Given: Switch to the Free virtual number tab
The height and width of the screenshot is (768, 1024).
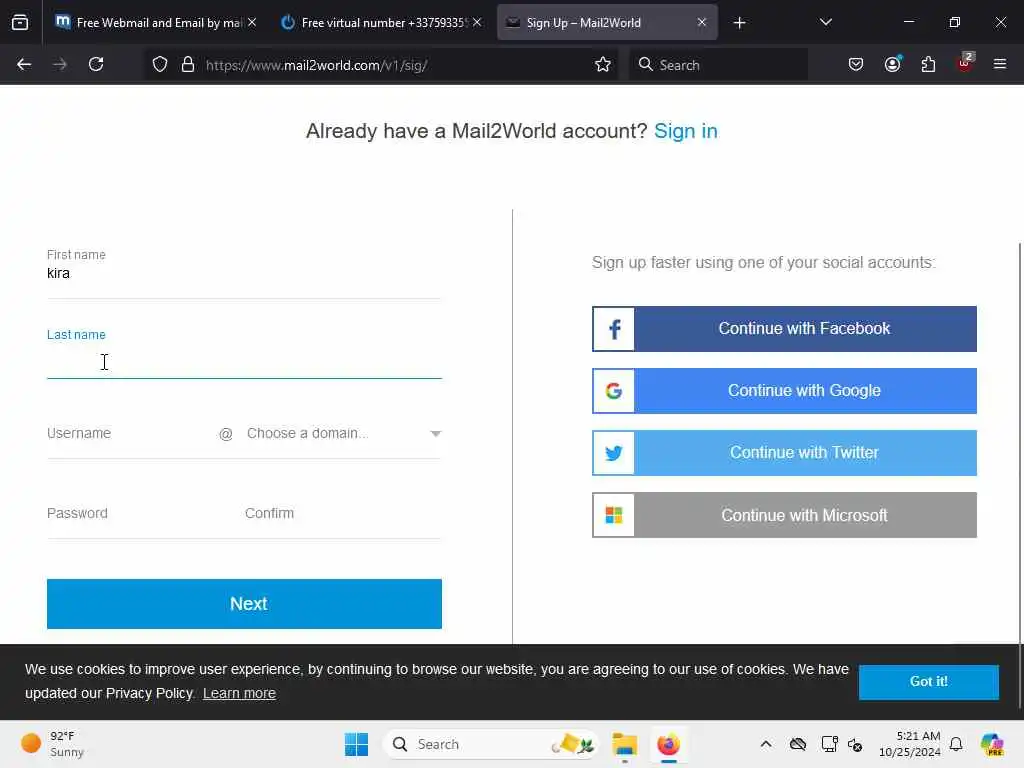Looking at the screenshot, I should (381, 22).
